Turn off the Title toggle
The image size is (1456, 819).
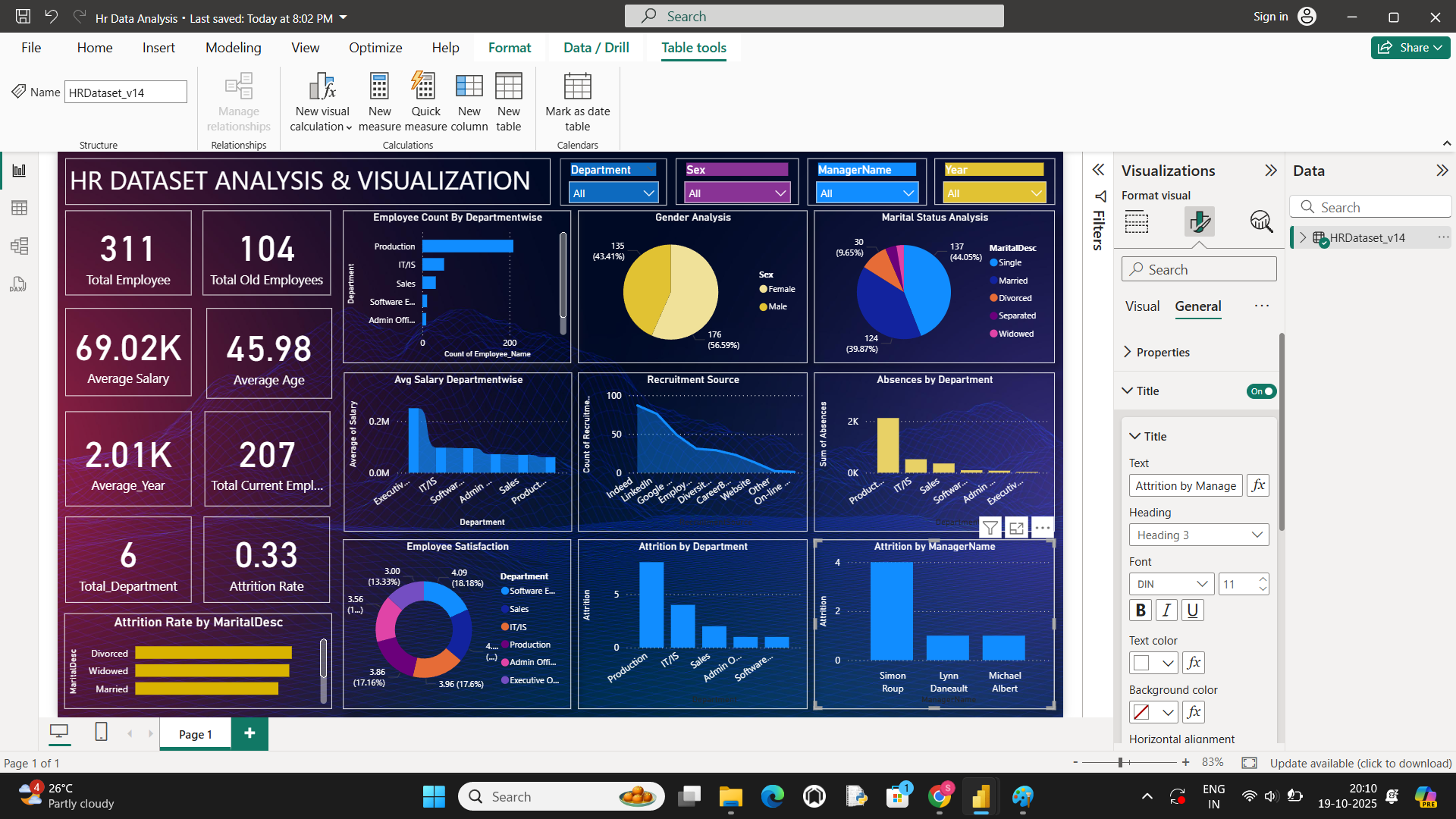tap(1261, 391)
